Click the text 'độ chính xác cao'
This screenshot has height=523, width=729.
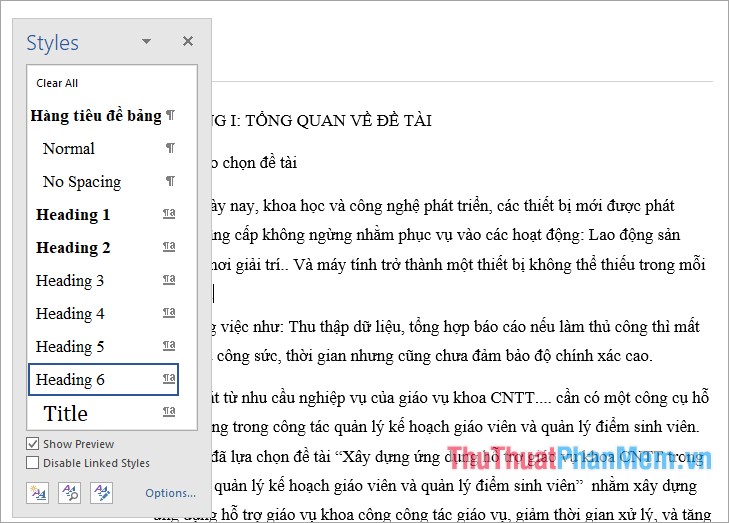[594, 356]
